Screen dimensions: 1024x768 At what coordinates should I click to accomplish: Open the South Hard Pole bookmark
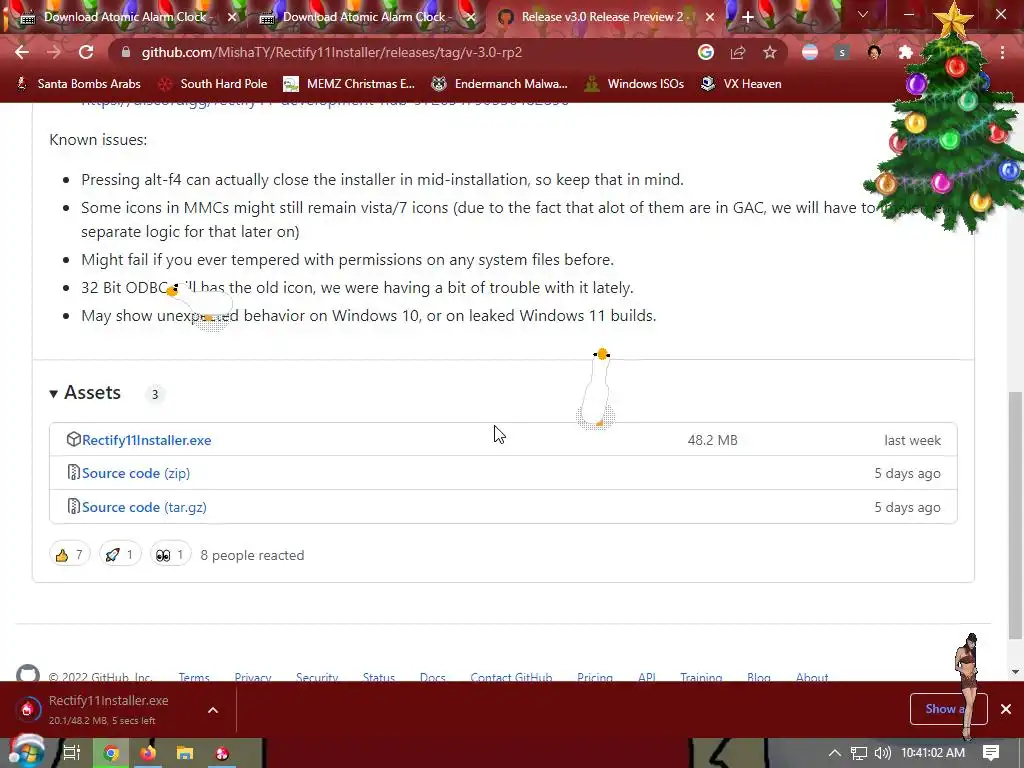[213, 84]
